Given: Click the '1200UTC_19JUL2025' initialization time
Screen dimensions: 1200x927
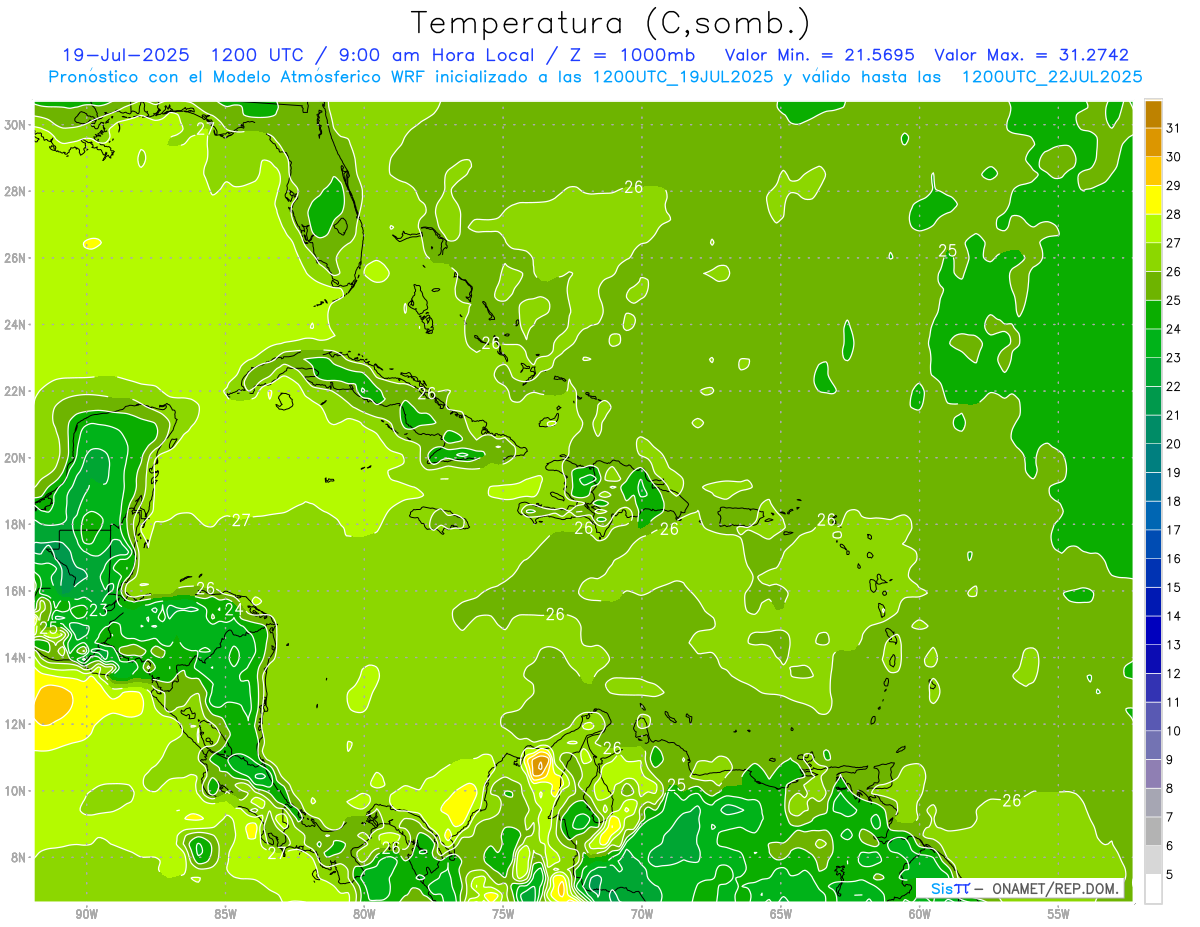Looking at the screenshot, I should [682, 76].
